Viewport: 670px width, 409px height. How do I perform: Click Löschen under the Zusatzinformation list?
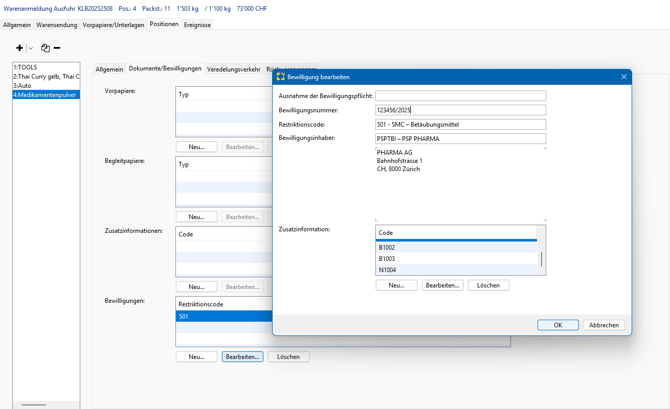coord(488,285)
